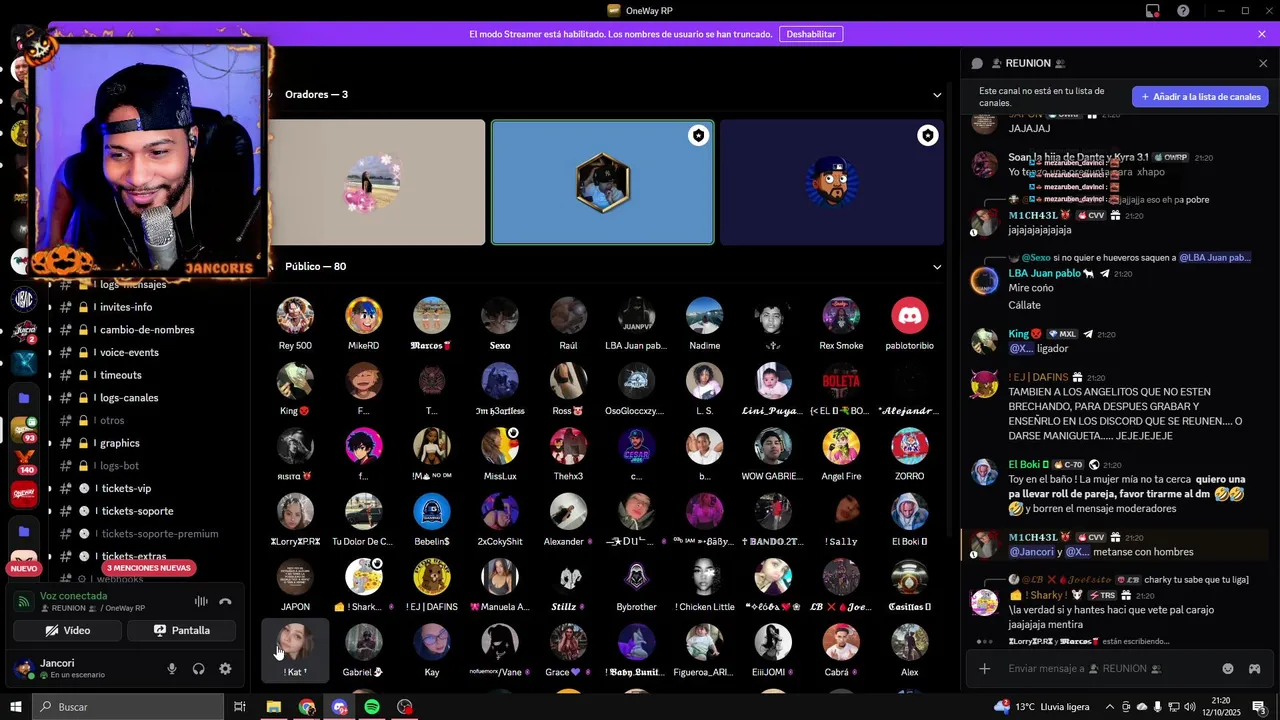Open Rex Smoke's audience avatar
Screen dimensions: 1280x720
841,316
